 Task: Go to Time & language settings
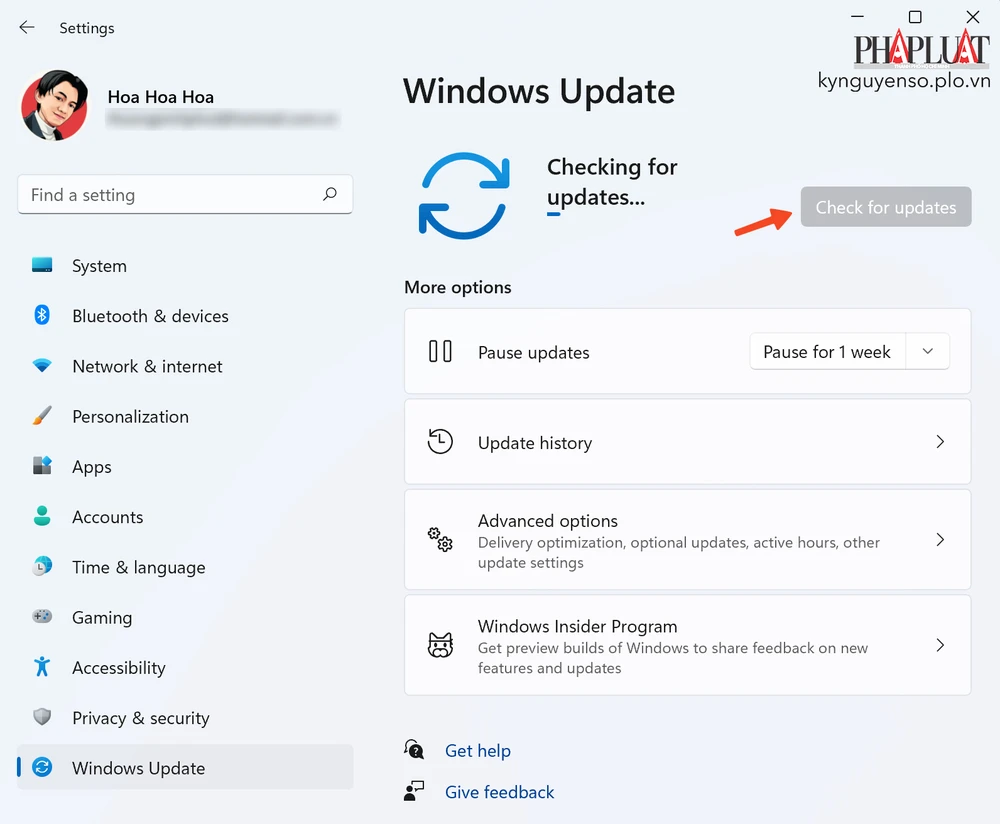[138, 567]
